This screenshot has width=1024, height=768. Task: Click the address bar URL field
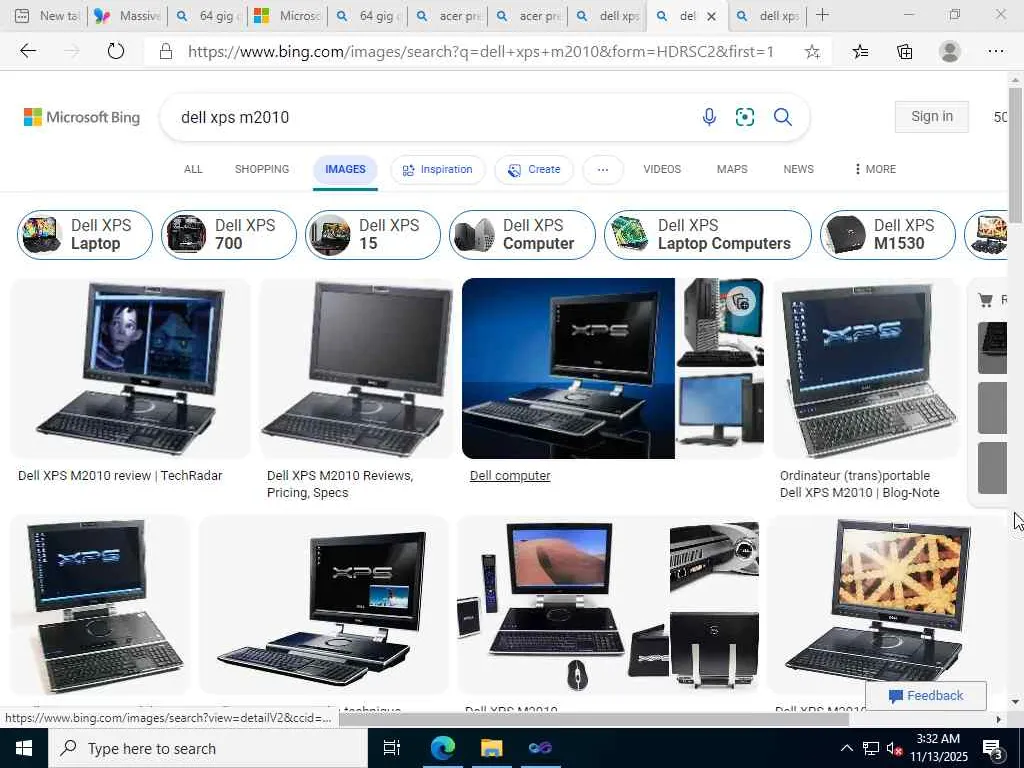[481, 52]
